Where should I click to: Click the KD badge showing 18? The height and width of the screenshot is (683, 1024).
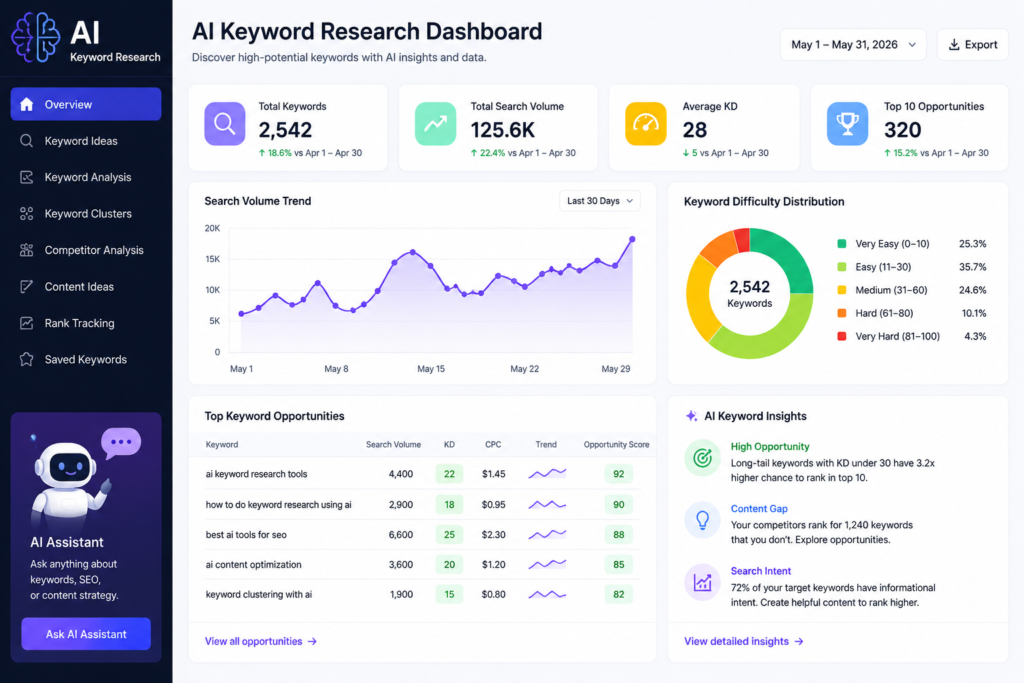pyautogui.click(x=449, y=504)
